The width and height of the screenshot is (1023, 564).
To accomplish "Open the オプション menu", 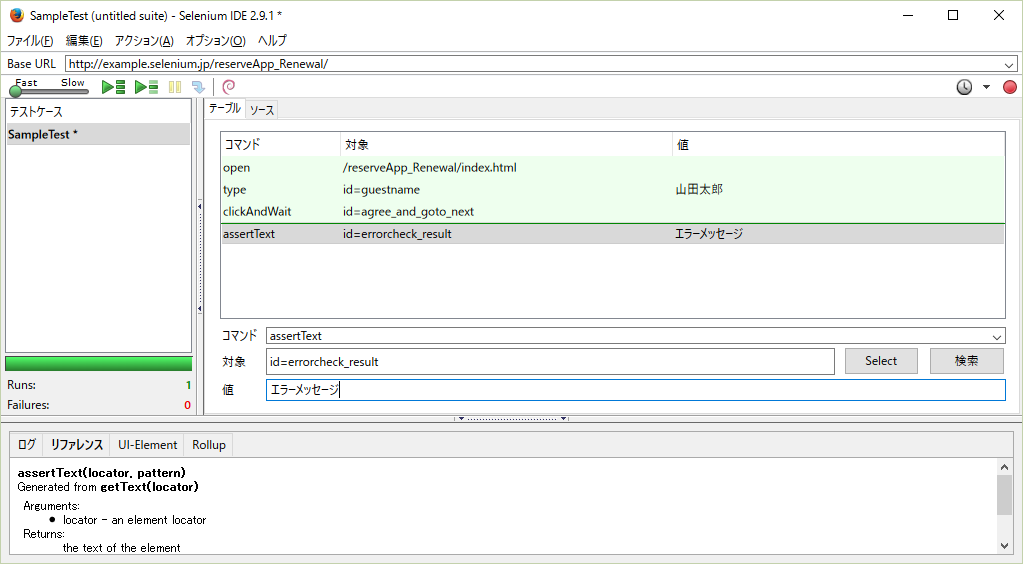I will pyautogui.click(x=215, y=40).
